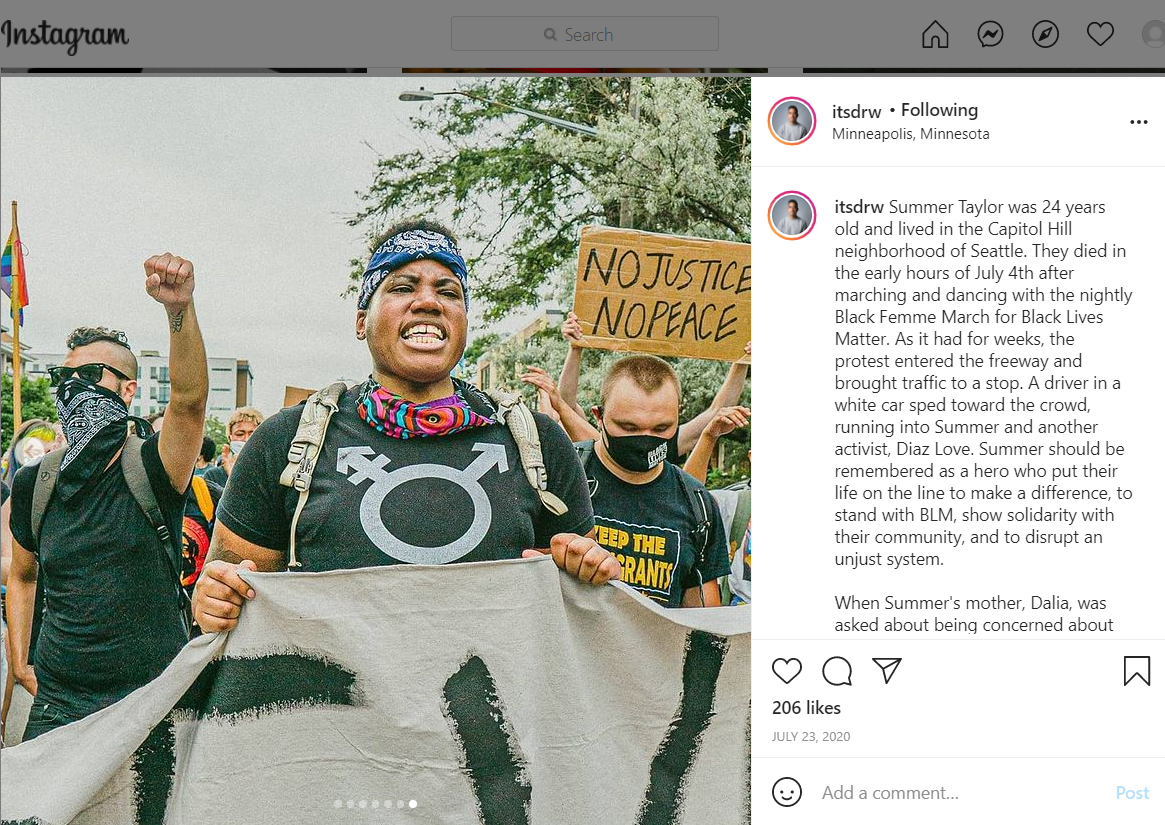This screenshot has width=1165, height=825.
Task: Click the Instagram search box
Action: [x=585, y=34]
